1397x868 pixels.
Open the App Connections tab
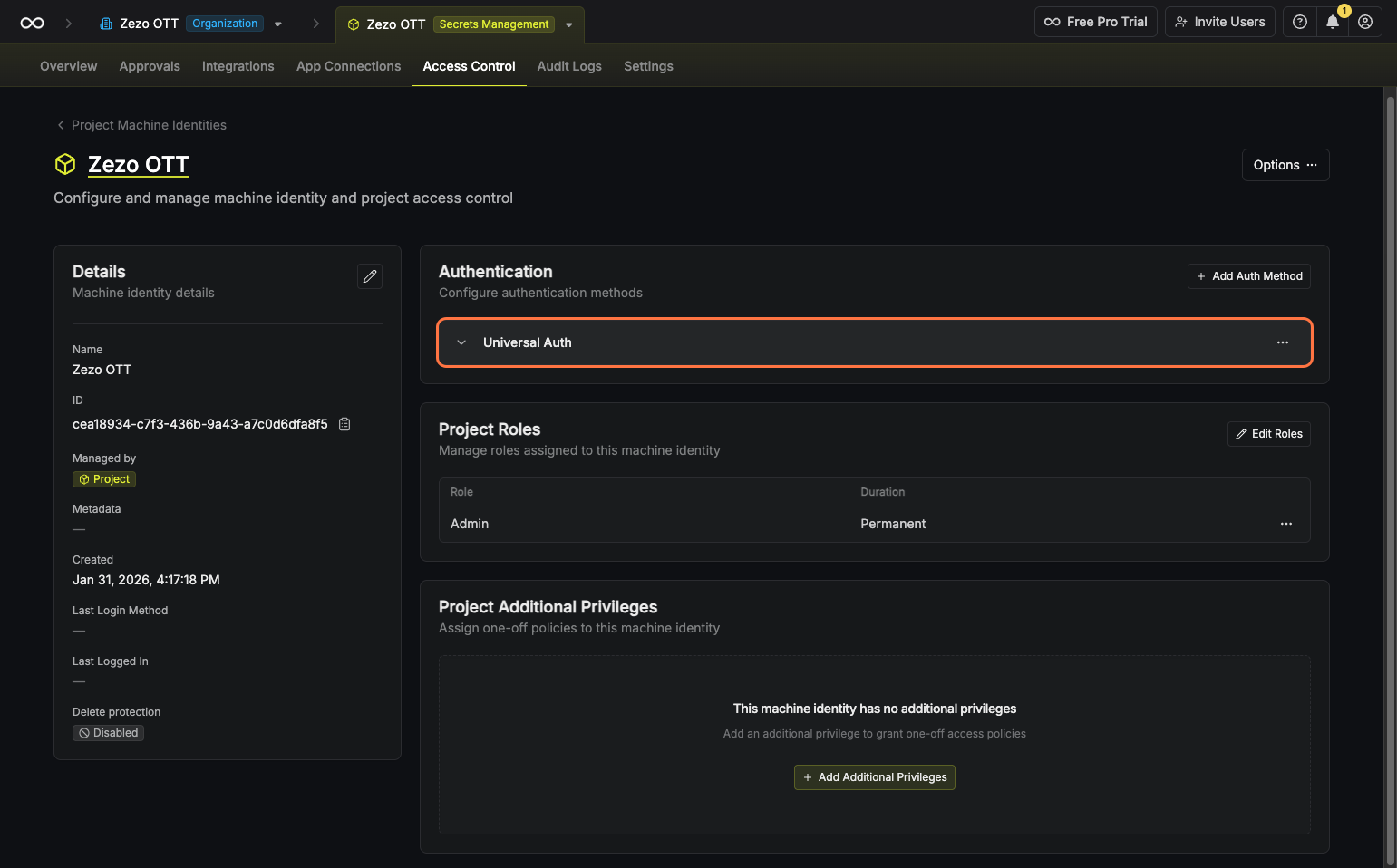[348, 66]
